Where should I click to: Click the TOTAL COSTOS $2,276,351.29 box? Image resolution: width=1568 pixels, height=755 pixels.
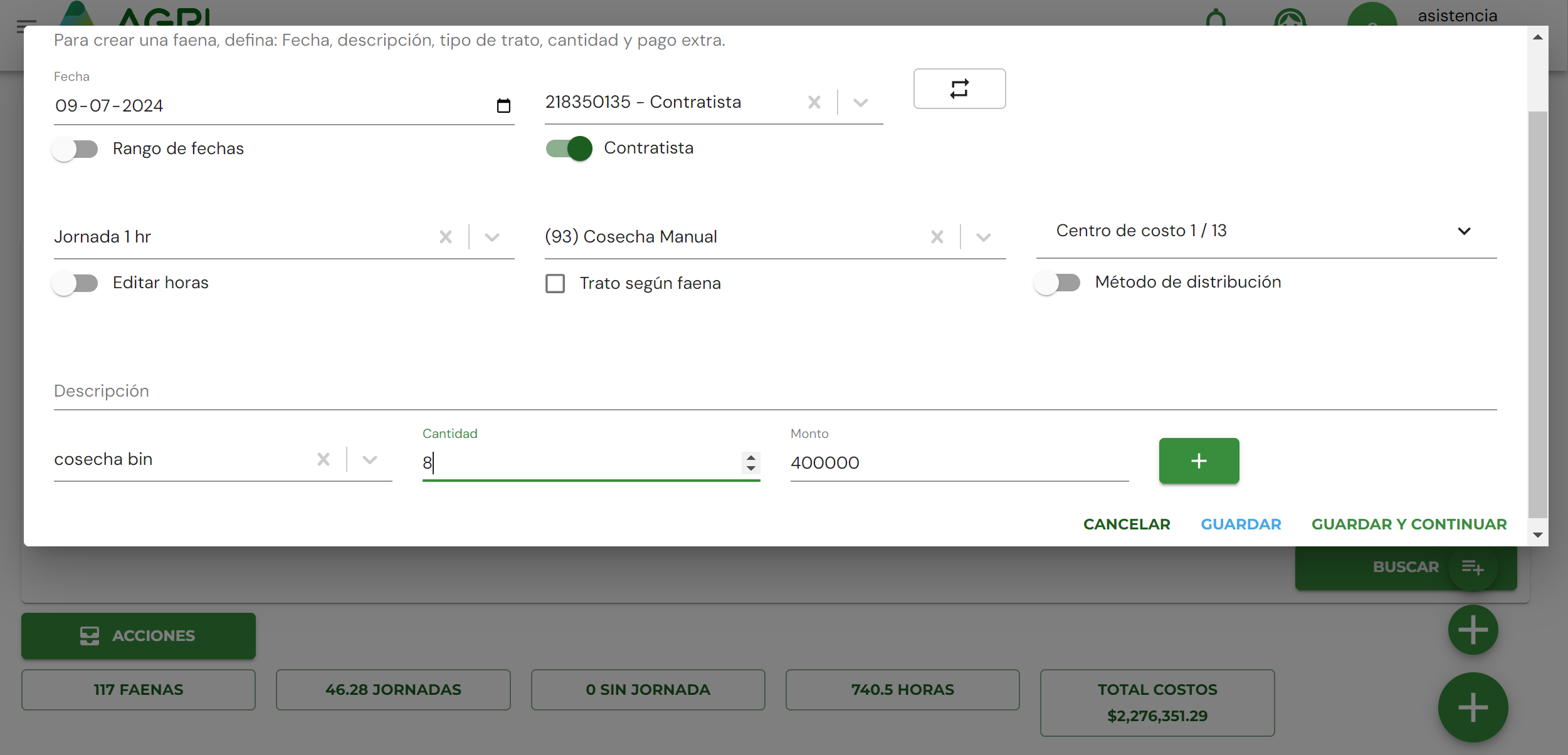tap(1157, 702)
